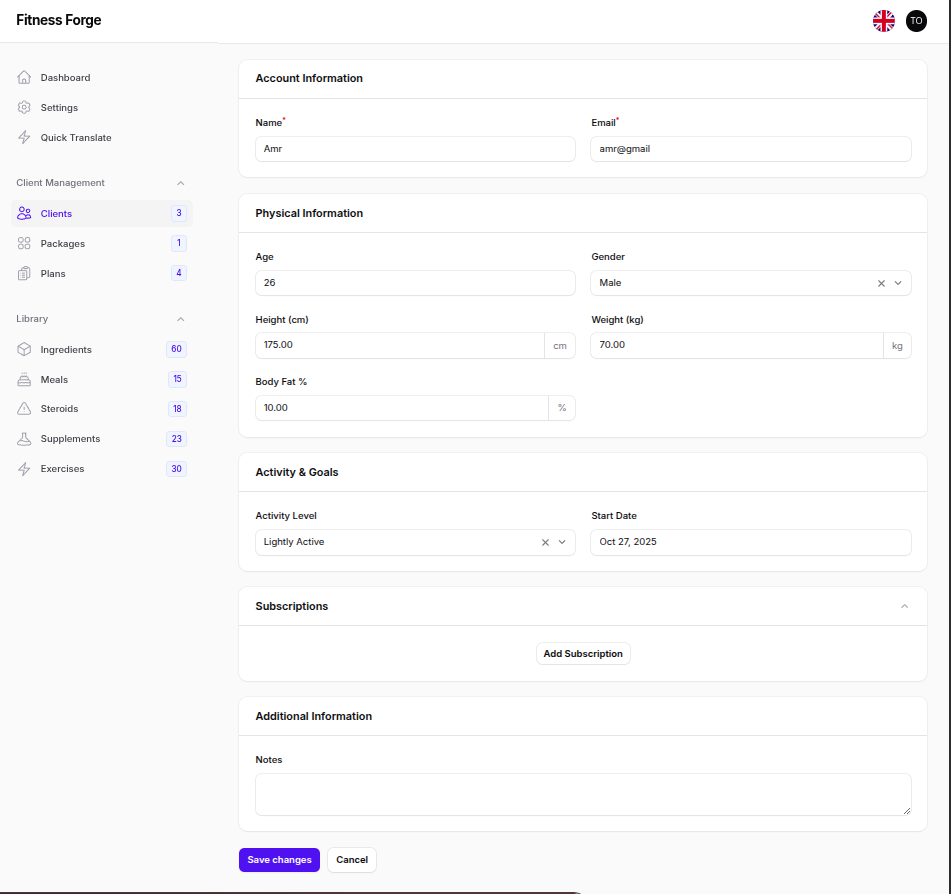Select the Quick Translate lightning icon

tap(23, 137)
